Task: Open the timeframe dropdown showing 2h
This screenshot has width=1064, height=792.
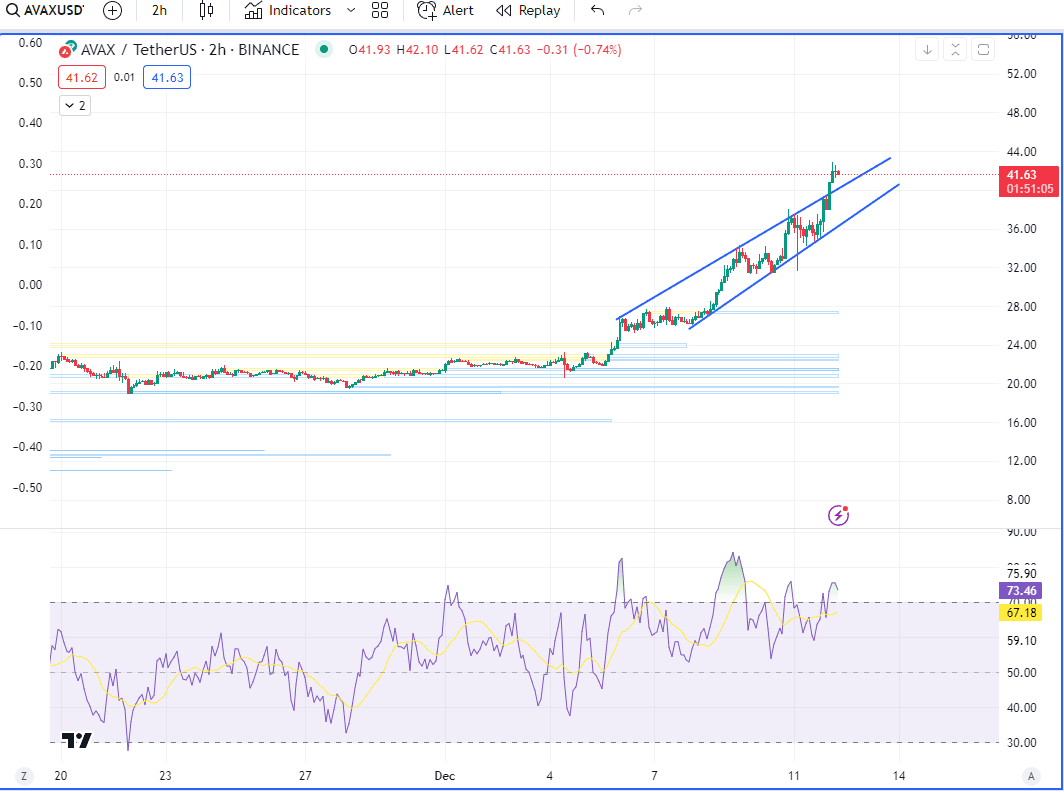Action: [158, 11]
